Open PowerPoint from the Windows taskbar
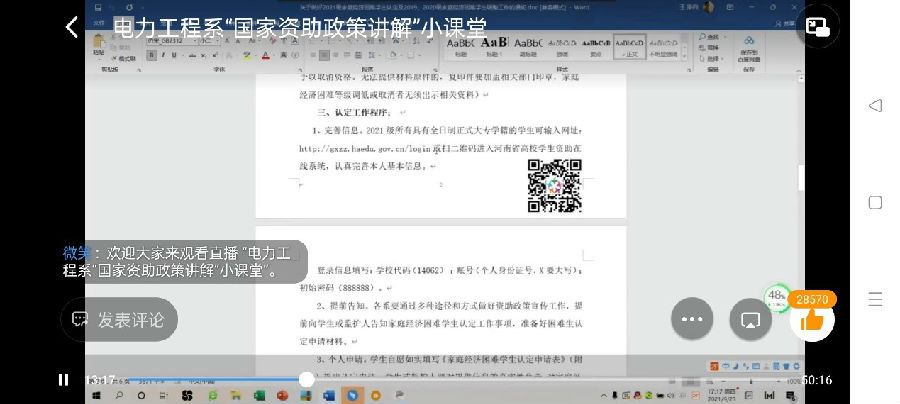Image resolution: width=900 pixels, height=404 pixels. (282, 395)
